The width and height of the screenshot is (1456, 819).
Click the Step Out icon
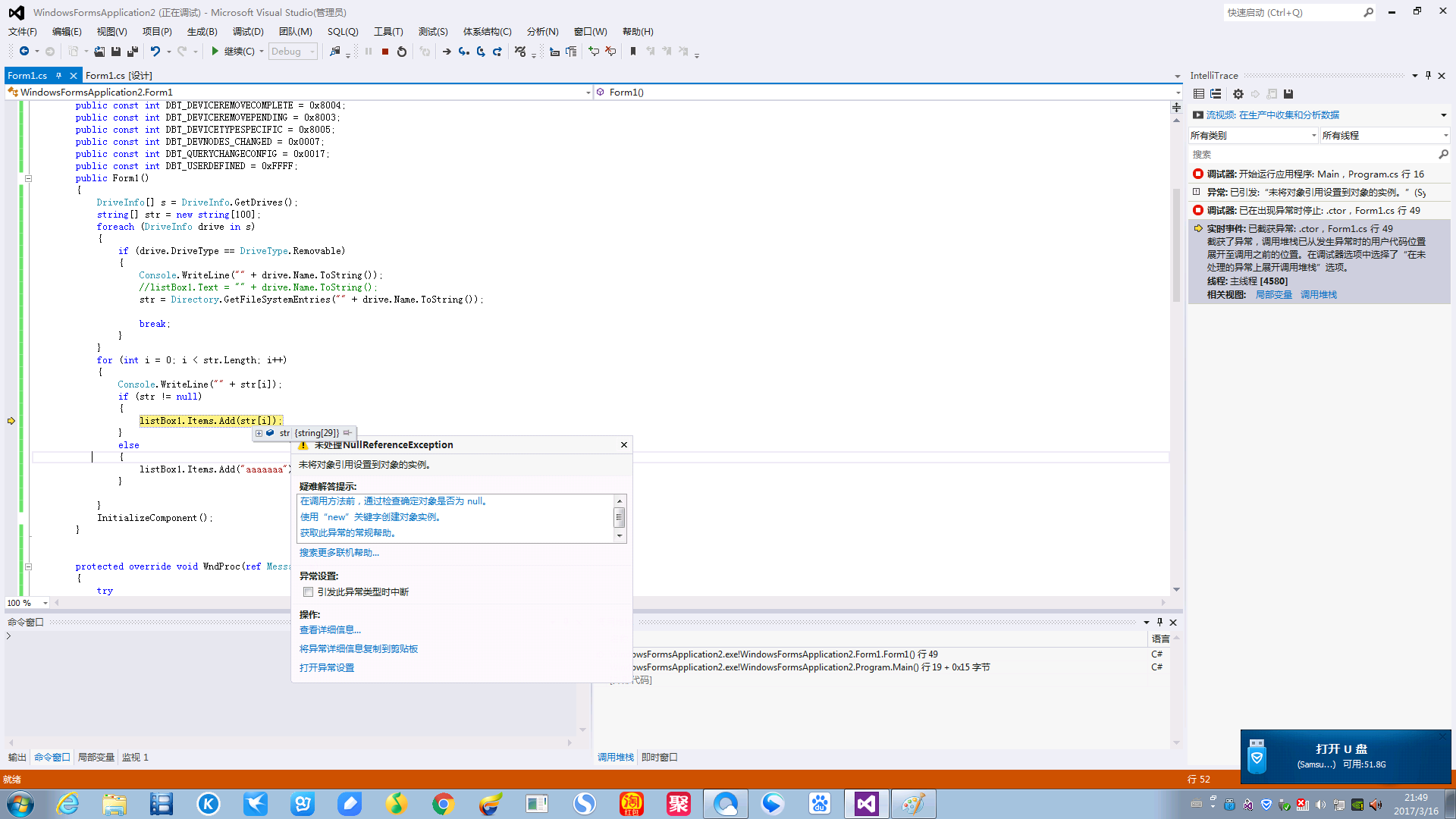pos(497,52)
